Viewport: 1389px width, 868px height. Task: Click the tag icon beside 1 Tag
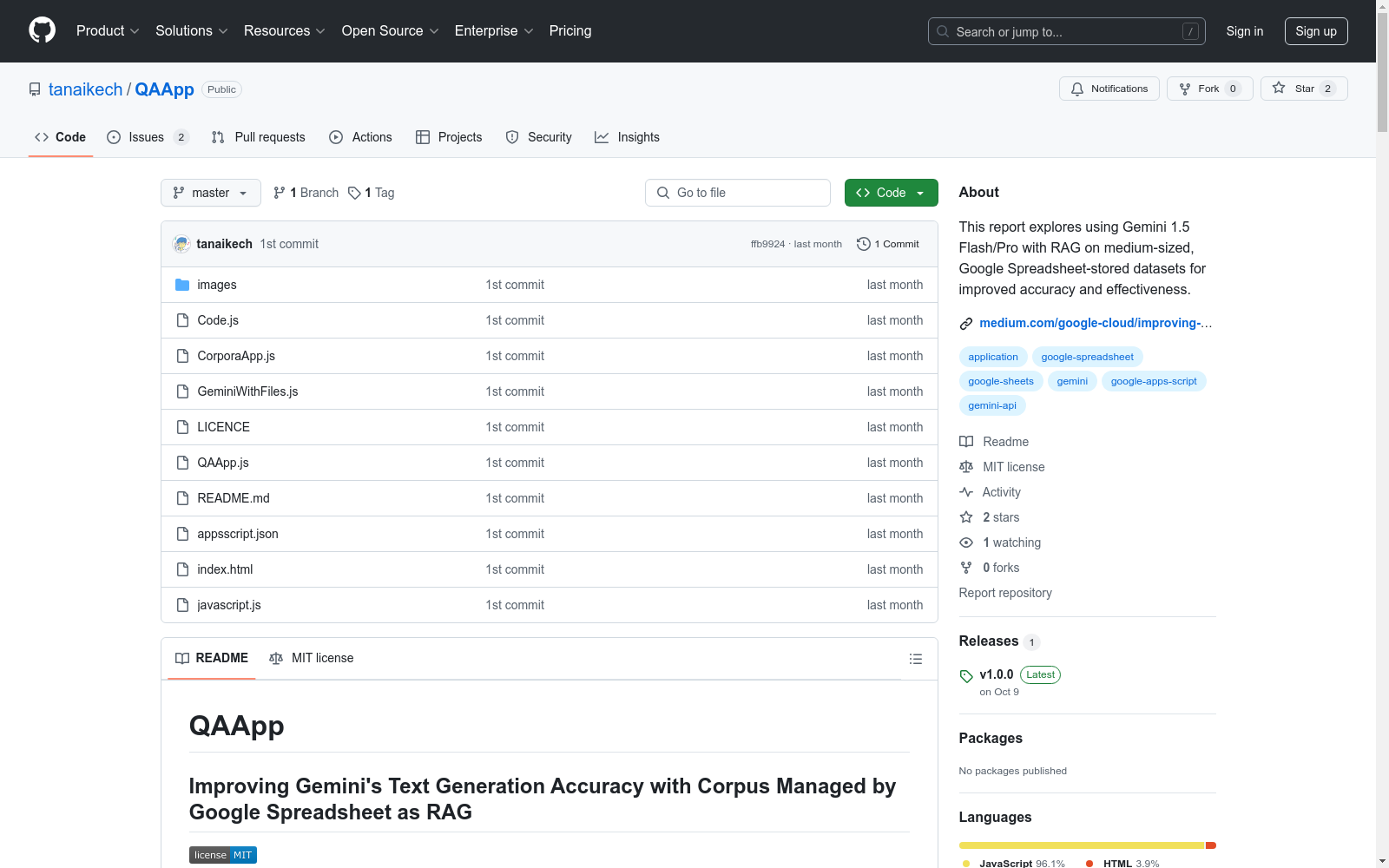tap(354, 193)
